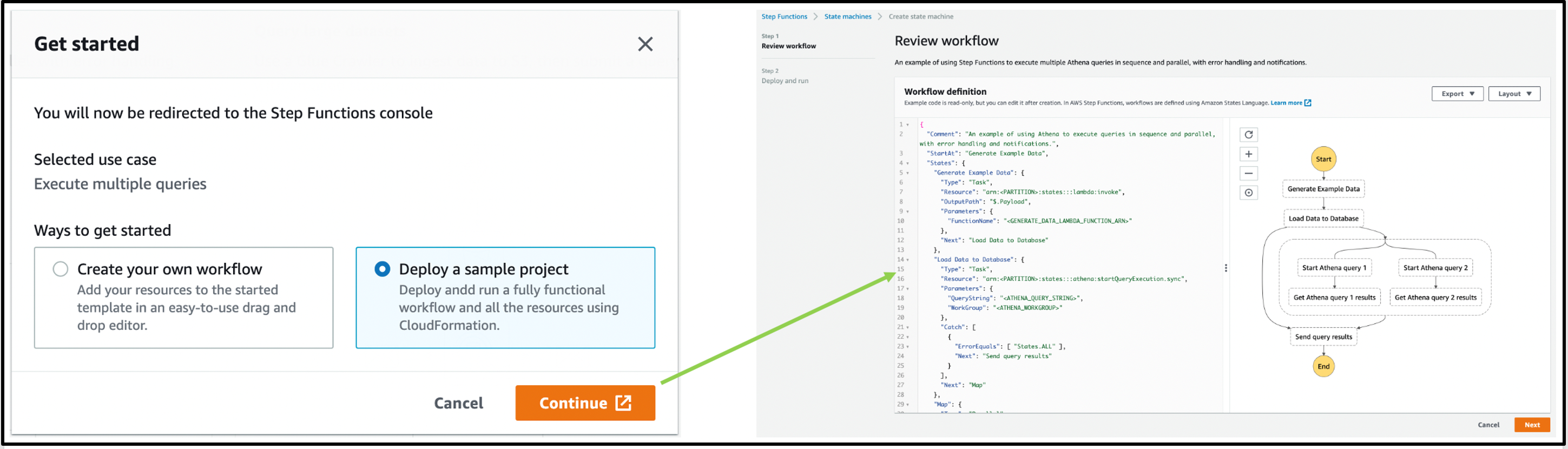
Task: Close the Get started dialog
Action: click(645, 44)
